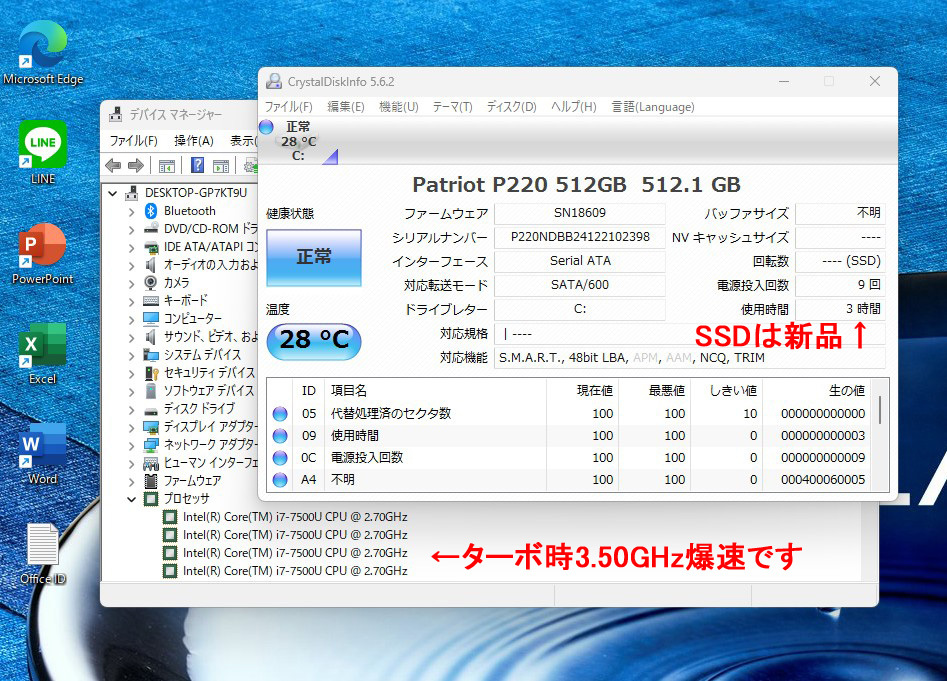Open the 機能(U) menu
The image size is (947, 681).
(x=399, y=107)
